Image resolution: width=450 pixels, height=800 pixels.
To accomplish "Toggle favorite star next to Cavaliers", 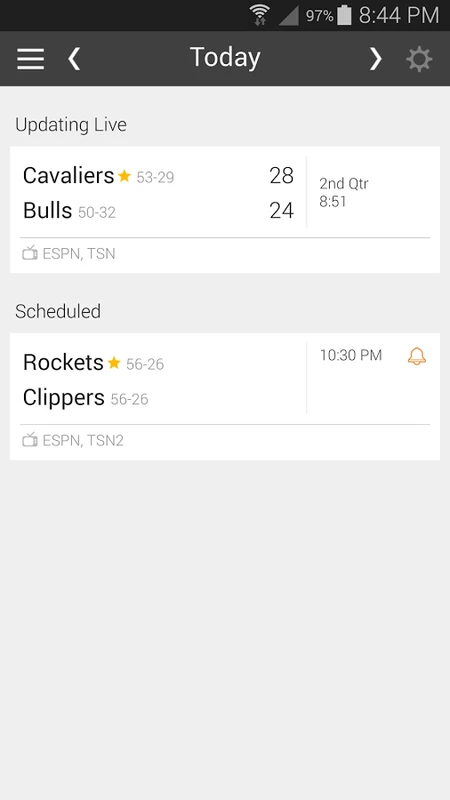I will [124, 176].
